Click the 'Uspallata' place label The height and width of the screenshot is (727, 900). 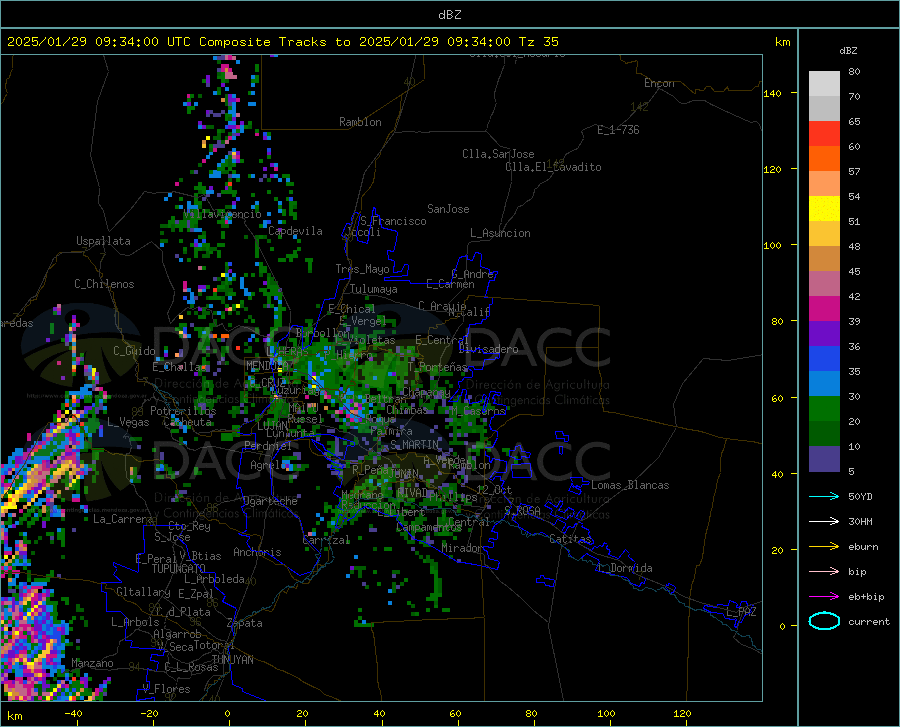[x=103, y=241]
